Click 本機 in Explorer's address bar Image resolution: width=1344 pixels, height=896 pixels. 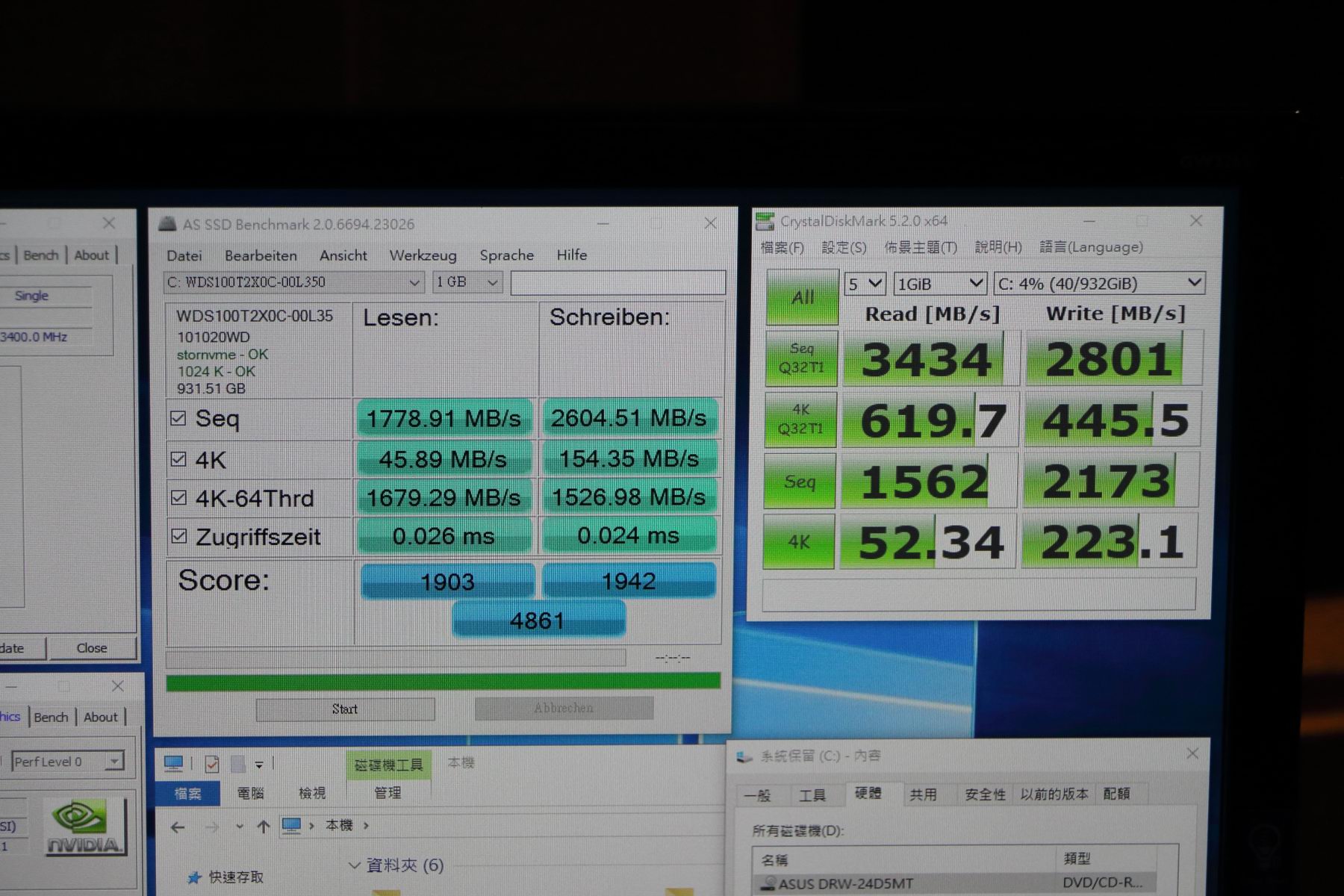coord(339,826)
